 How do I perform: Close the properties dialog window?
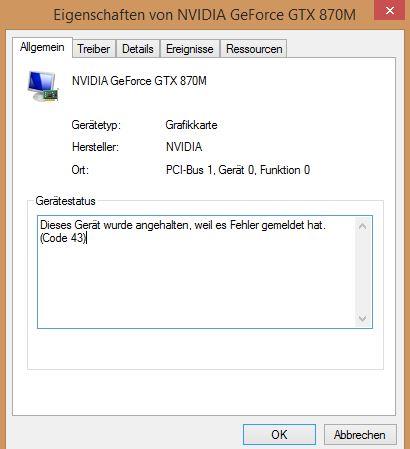(x=389, y=10)
